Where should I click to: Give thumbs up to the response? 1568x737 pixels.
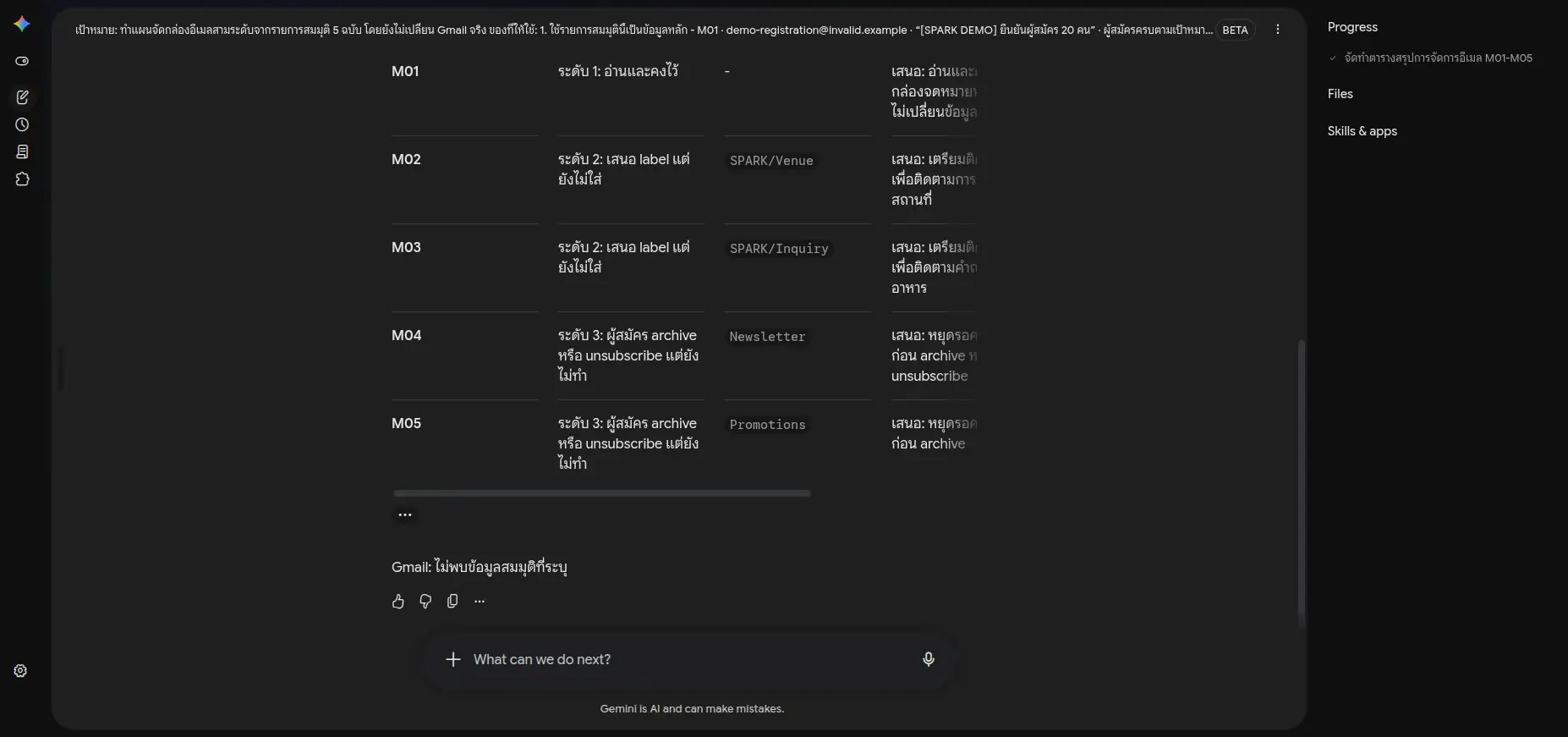click(x=398, y=602)
